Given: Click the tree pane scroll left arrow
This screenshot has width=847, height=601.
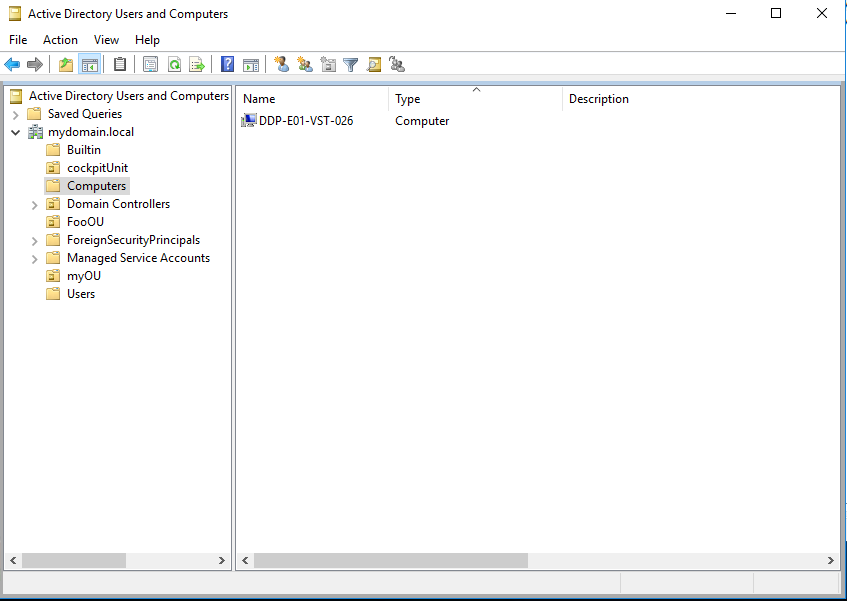Looking at the screenshot, I should pos(13,561).
